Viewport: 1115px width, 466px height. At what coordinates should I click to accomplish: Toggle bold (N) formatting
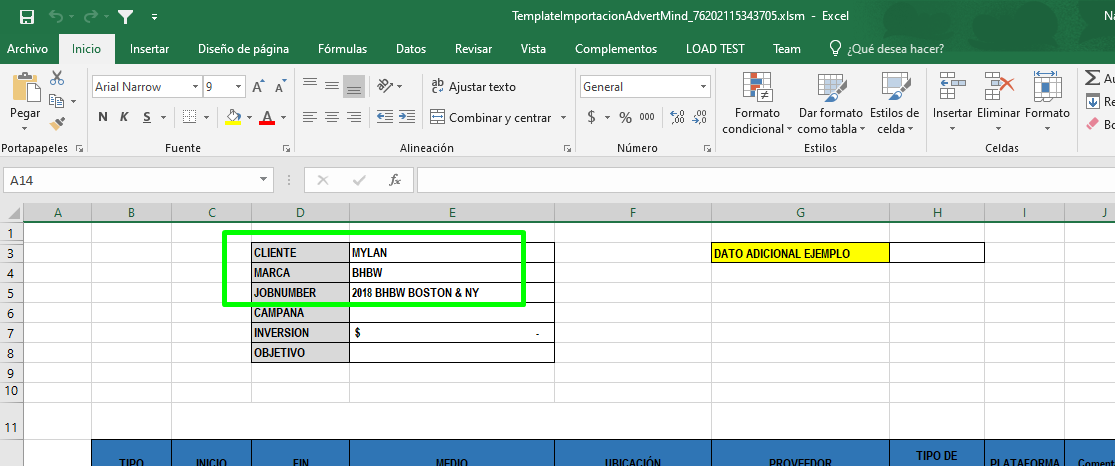point(102,117)
